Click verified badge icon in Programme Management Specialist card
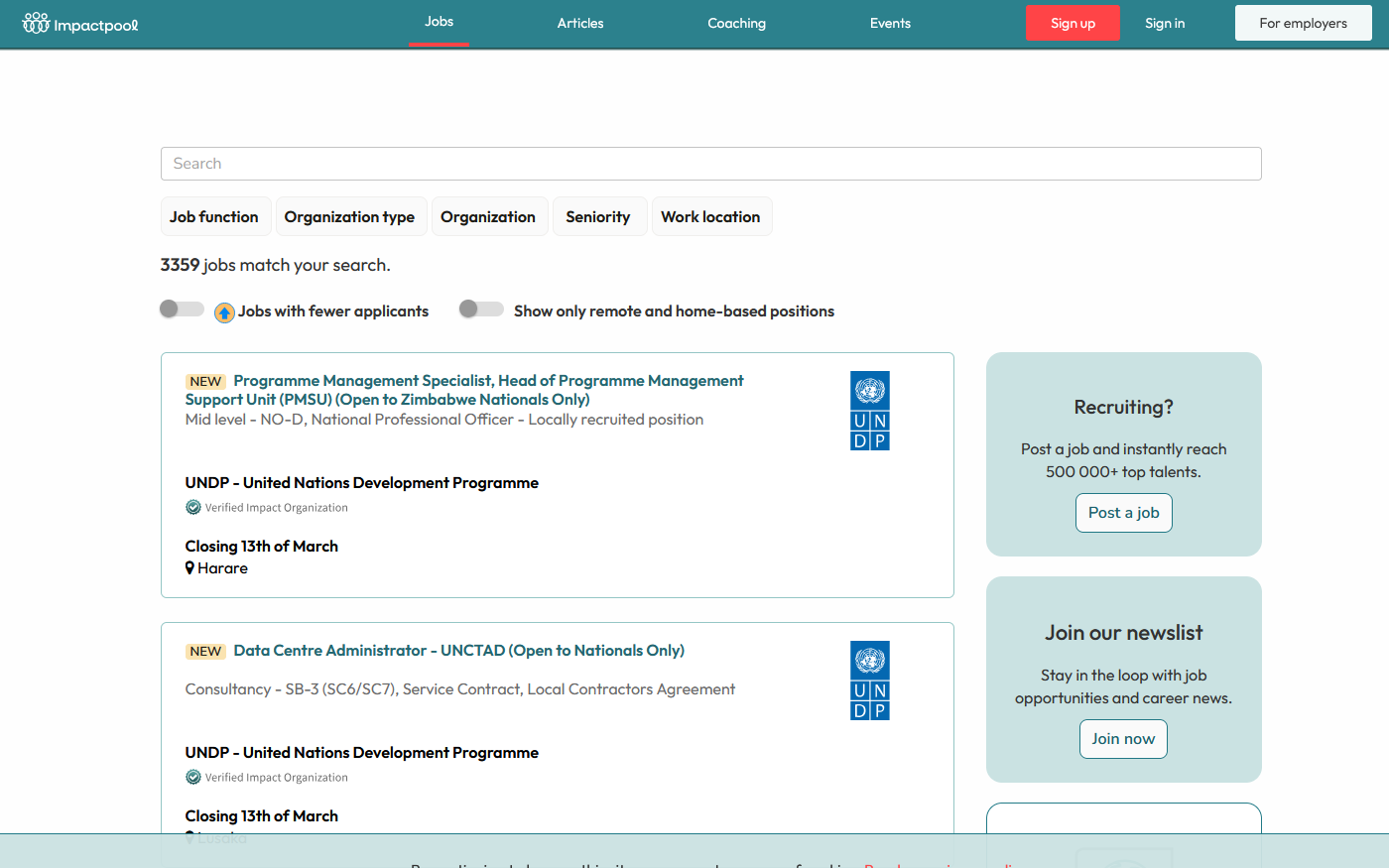 coord(193,507)
